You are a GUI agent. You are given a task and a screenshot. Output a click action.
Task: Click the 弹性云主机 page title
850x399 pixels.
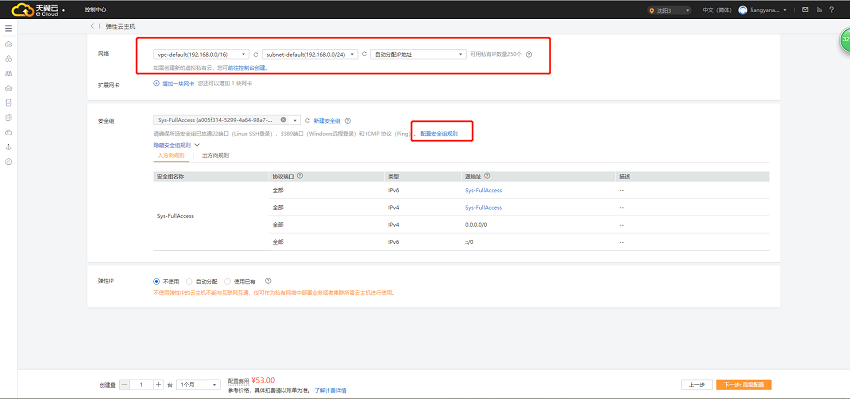coord(120,26)
